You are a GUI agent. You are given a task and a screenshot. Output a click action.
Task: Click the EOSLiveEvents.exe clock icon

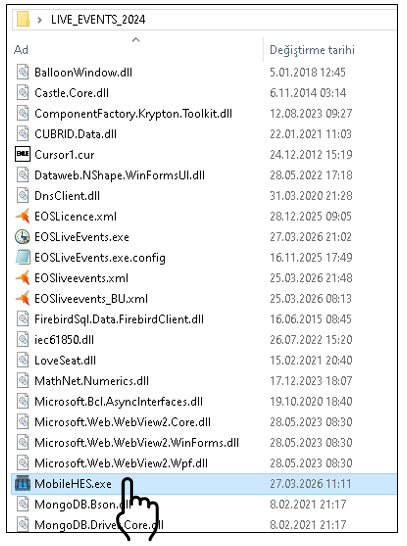[23, 237]
